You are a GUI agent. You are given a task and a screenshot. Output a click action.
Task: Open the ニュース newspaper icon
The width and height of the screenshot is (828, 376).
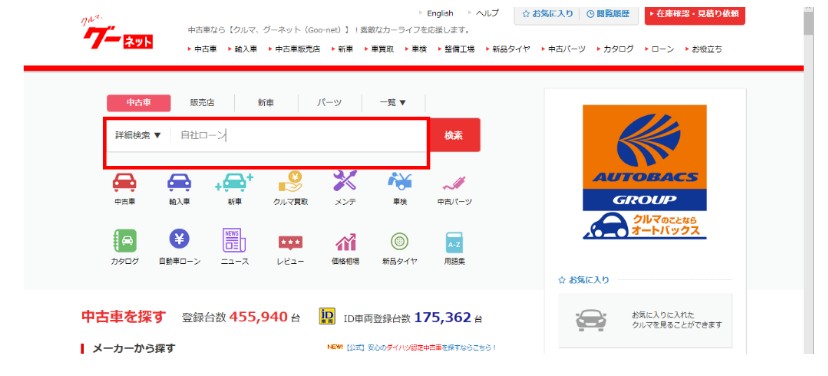(234, 240)
